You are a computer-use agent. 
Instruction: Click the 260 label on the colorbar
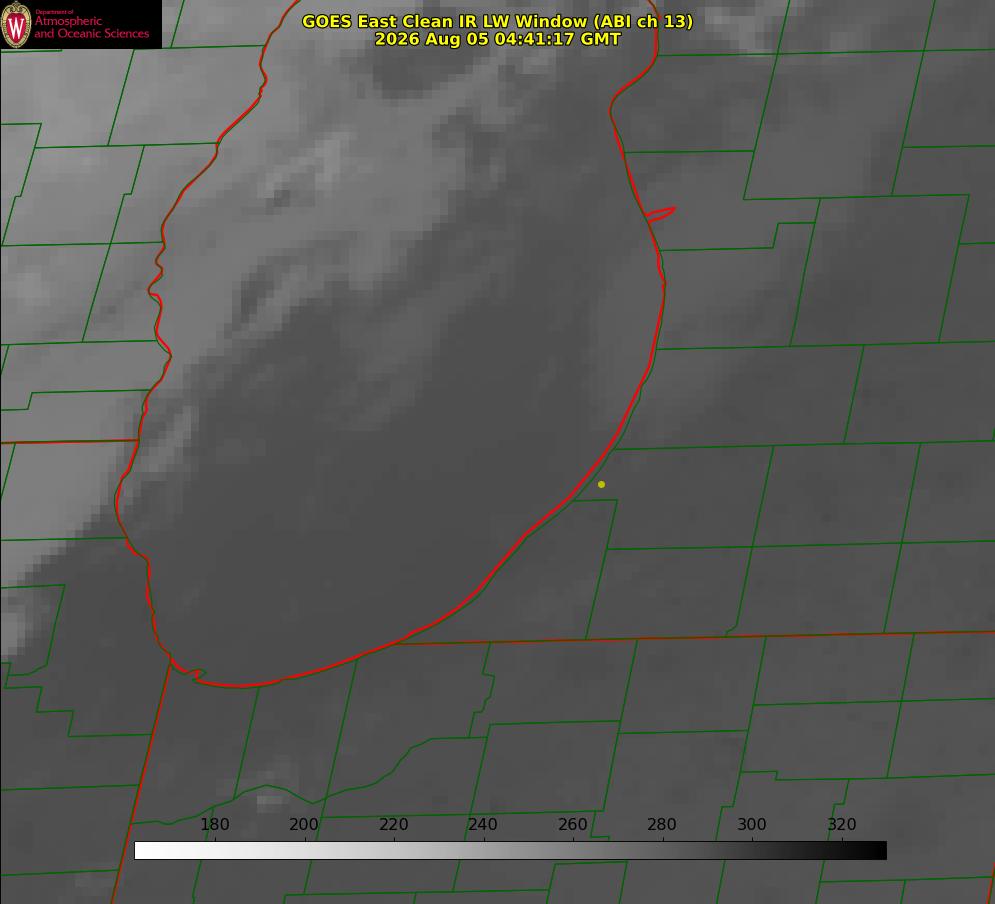click(x=572, y=824)
